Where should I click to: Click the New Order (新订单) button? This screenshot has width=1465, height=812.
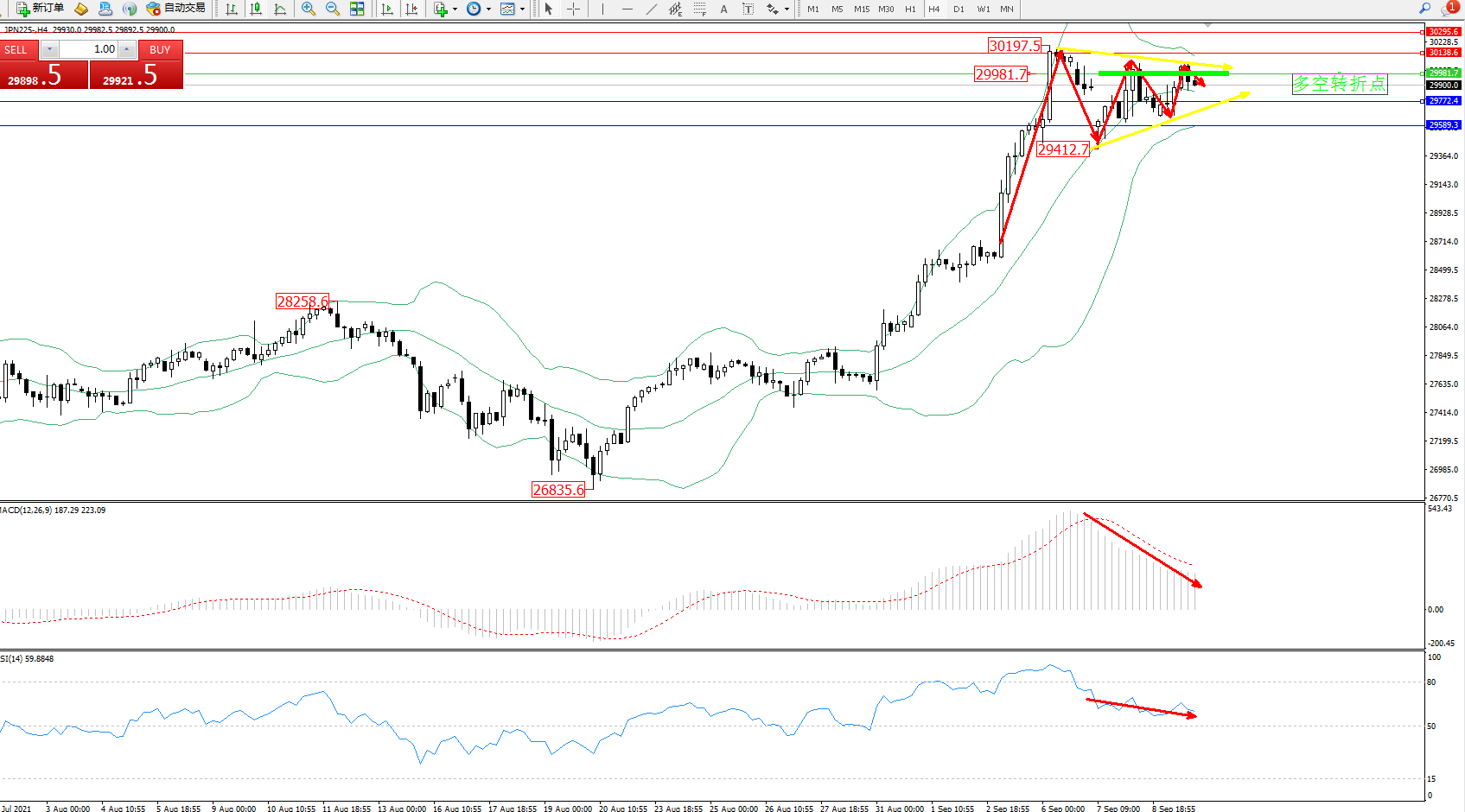click(x=40, y=9)
